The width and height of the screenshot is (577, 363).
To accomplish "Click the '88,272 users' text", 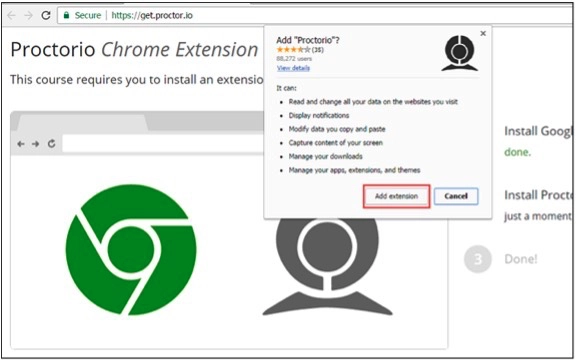I will tap(294, 59).
